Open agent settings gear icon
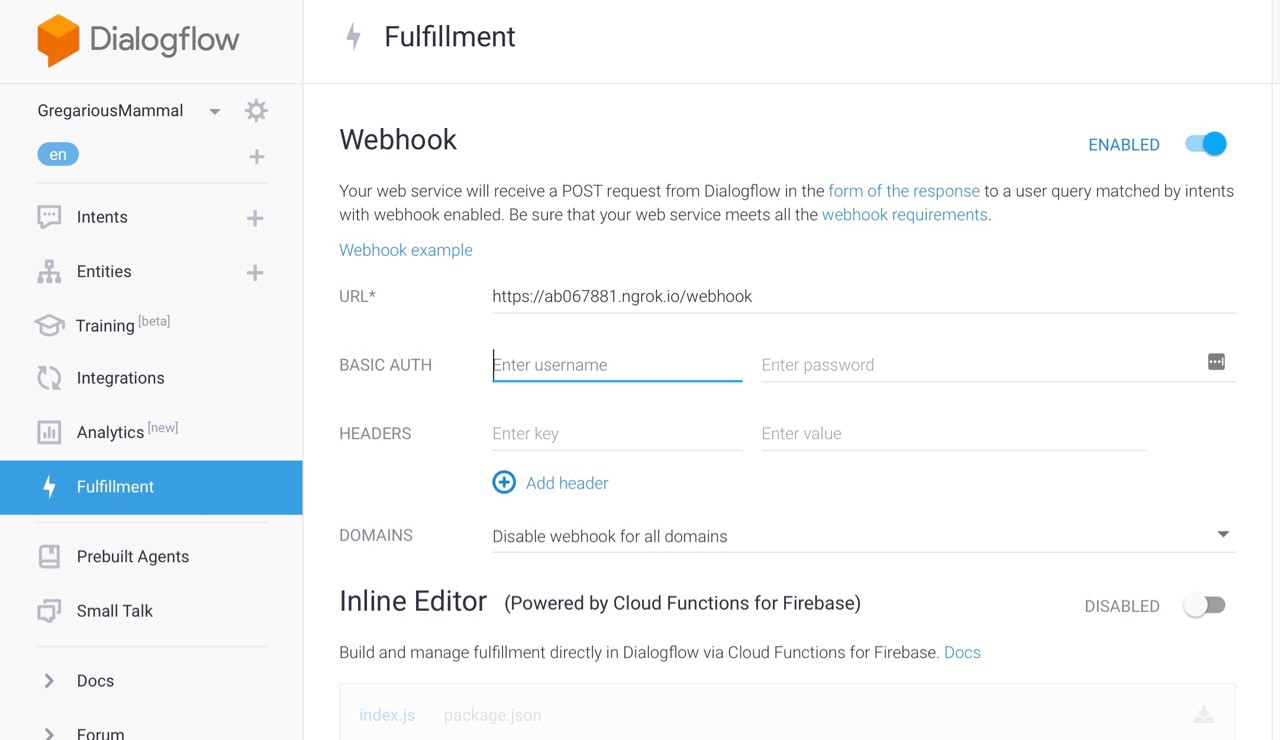Screen dimensions: 1280x740 point(256,111)
